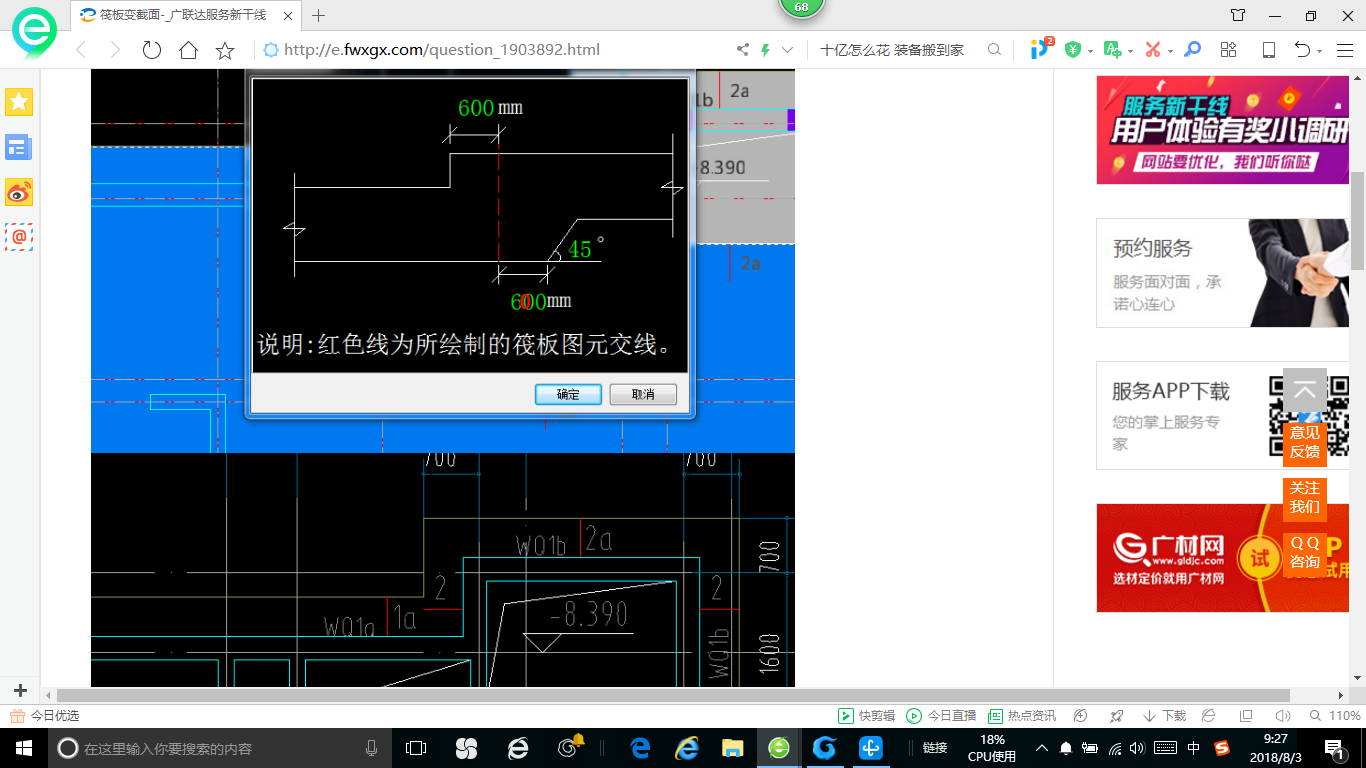This screenshot has height=768, width=1366.
Task: Show hidden system tray icons
Action: click(1041, 748)
